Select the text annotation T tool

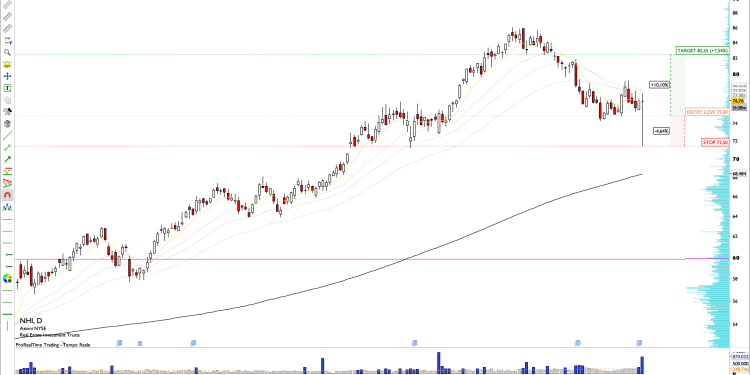[x=7, y=88]
